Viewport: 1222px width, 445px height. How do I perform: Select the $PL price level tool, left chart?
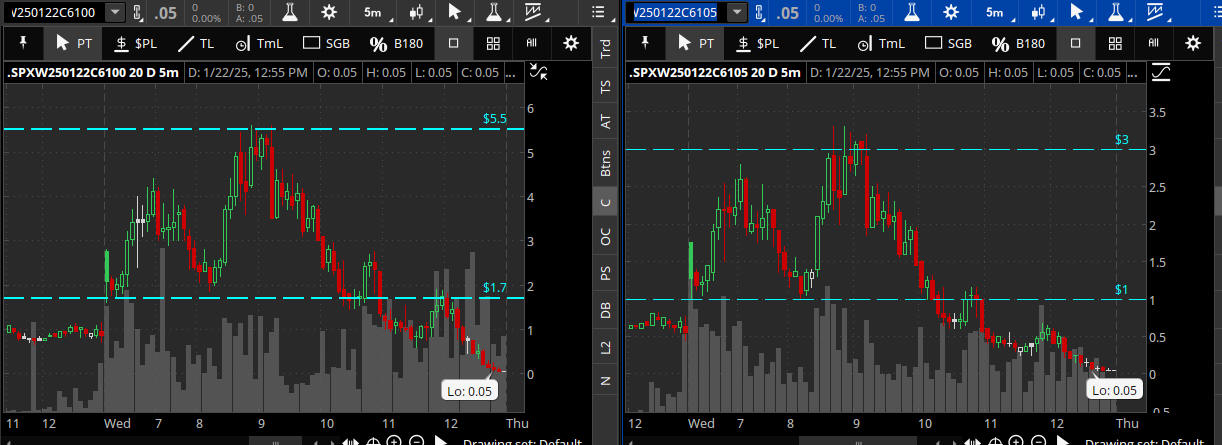(x=135, y=43)
